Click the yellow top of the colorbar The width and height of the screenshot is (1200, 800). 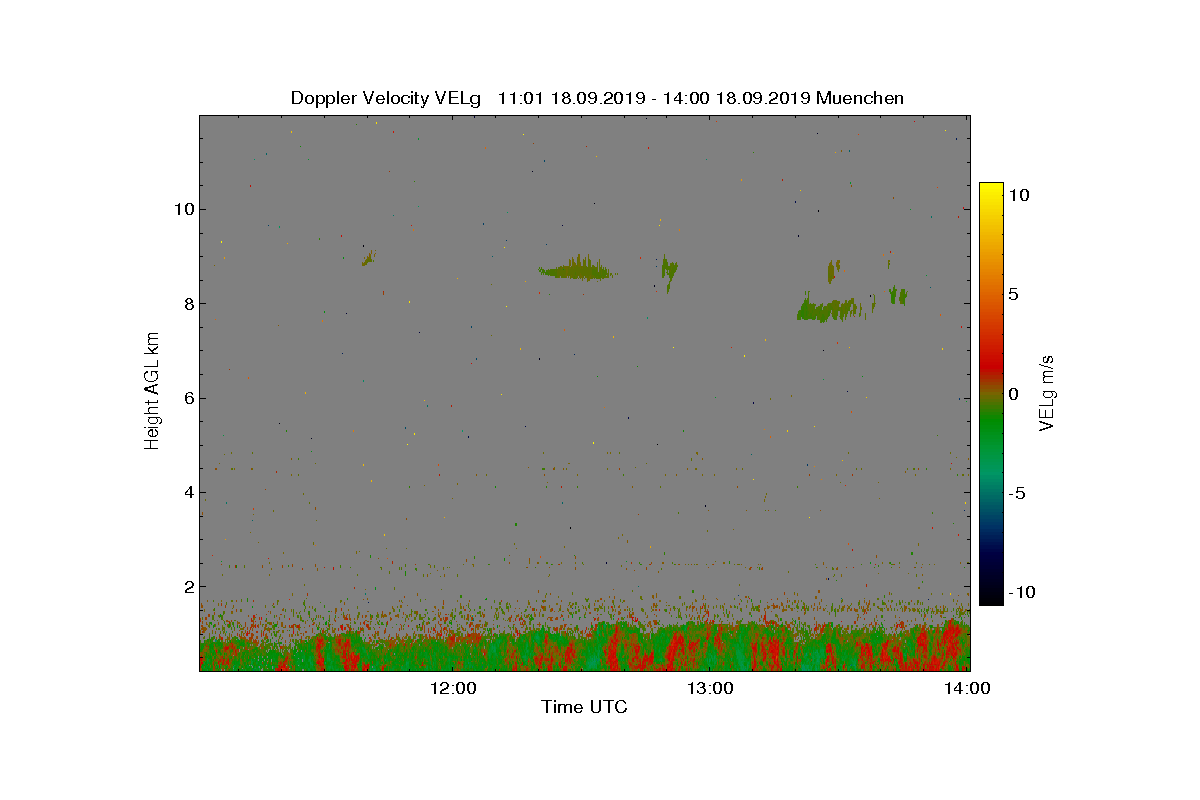[991, 190]
